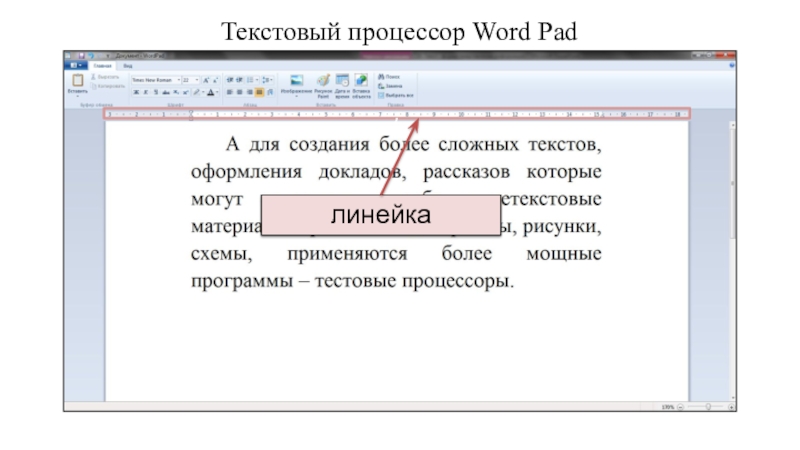
Task: Click the word 'программы' in the document
Action: (x=242, y=281)
